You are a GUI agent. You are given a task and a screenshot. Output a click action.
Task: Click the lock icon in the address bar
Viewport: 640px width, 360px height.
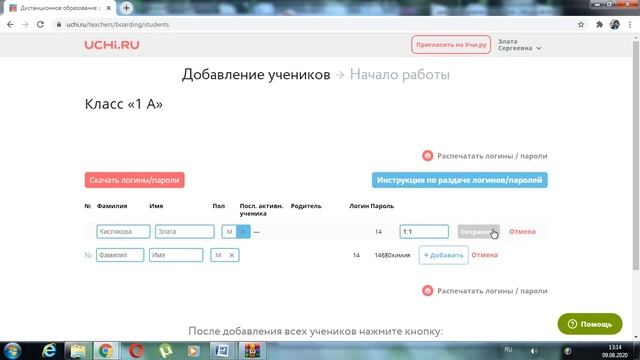click(59, 24)
